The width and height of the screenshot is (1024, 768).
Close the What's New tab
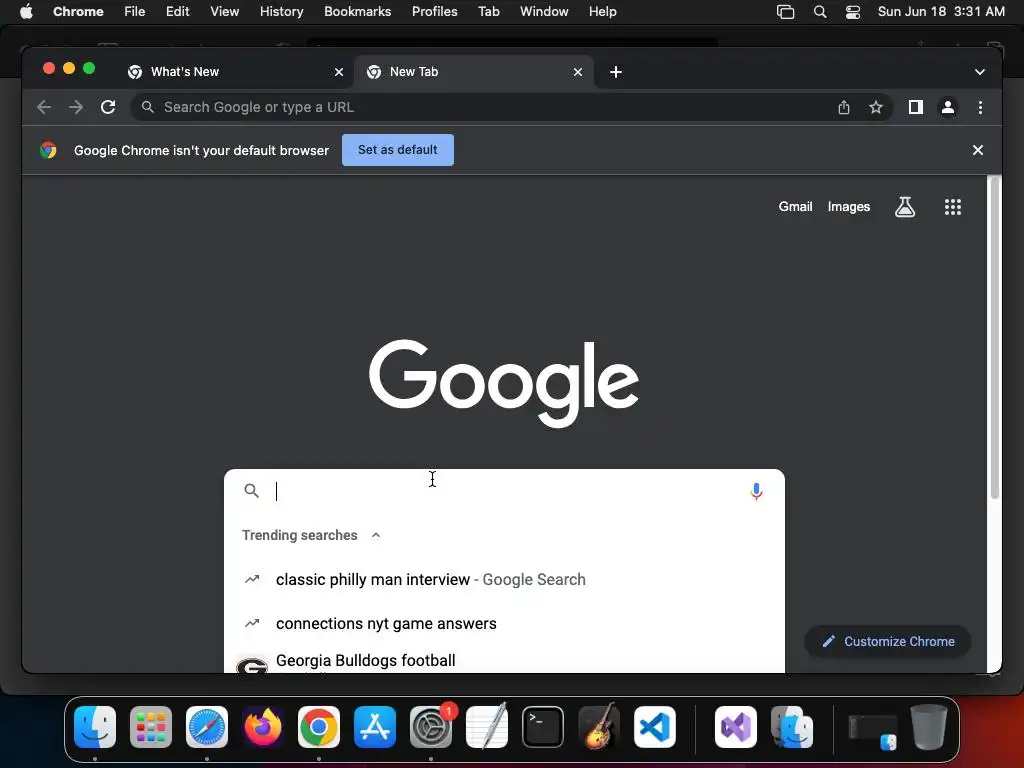pos(339,72)
